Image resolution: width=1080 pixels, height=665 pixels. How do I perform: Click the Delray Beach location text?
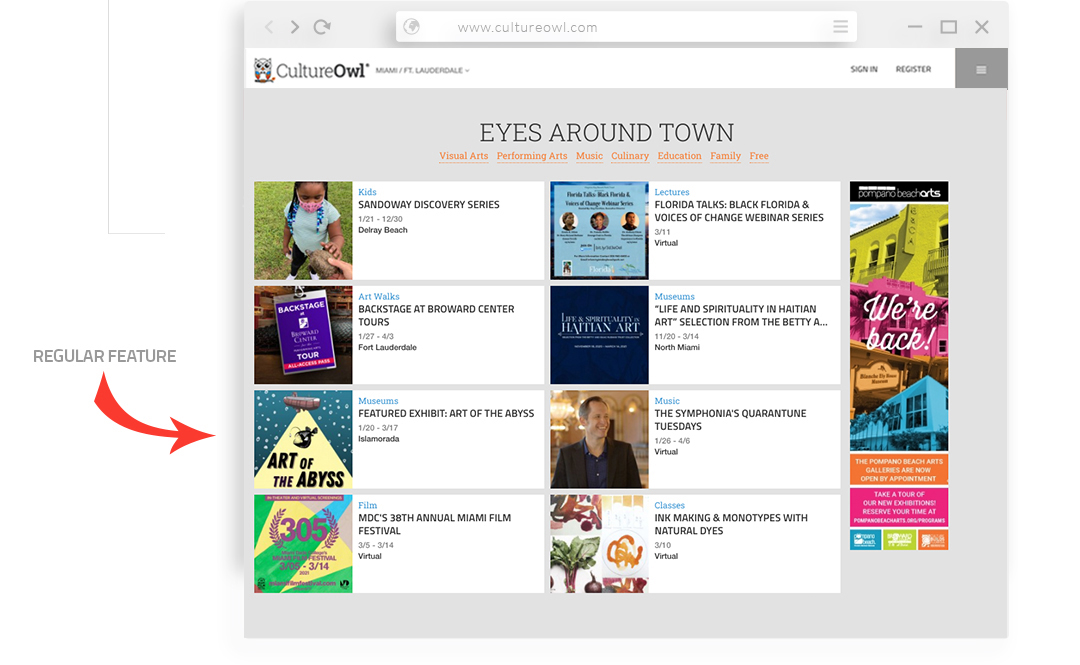click(383, 230)
